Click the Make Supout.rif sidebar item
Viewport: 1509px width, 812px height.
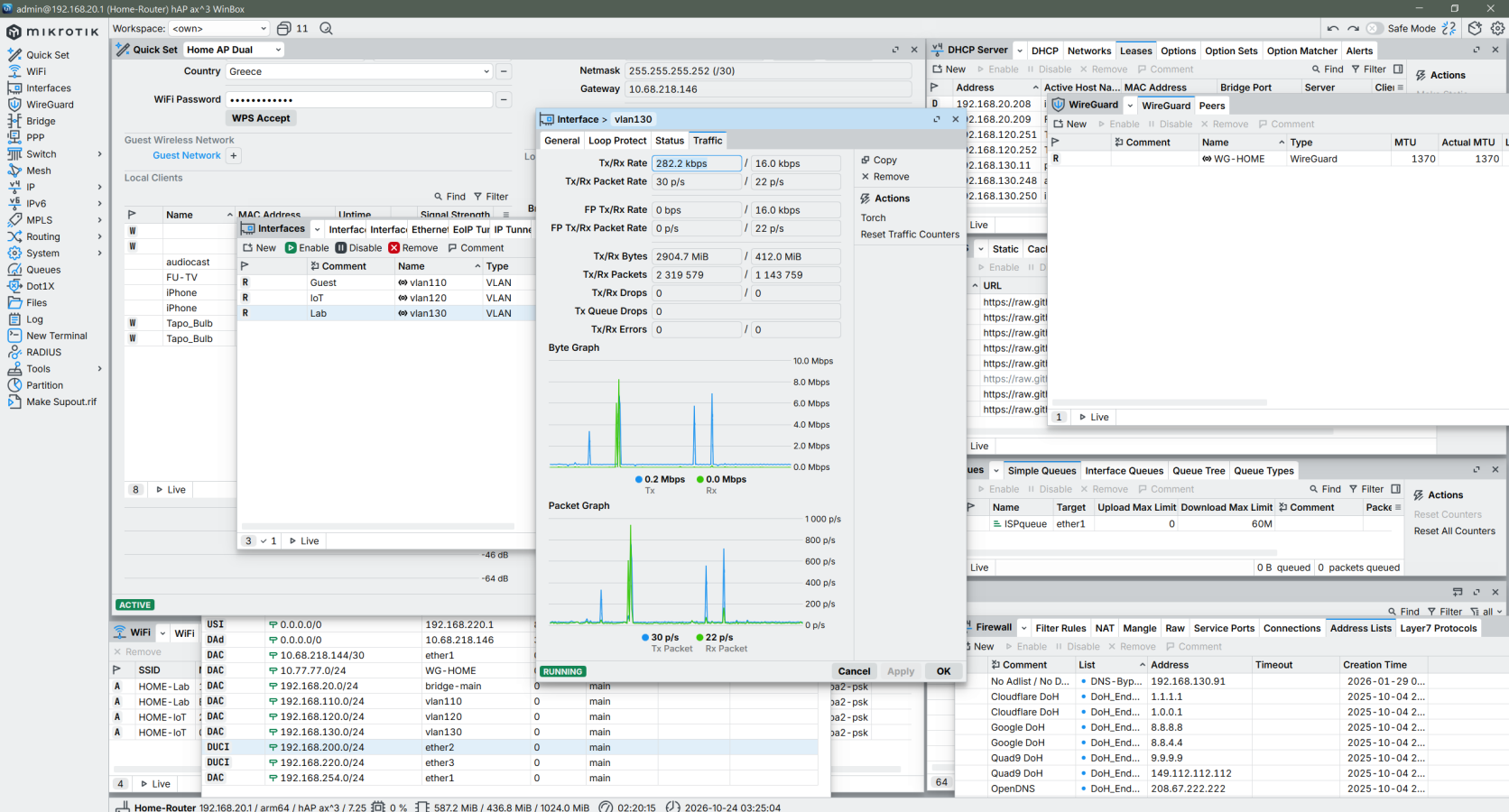pos(60,401)
